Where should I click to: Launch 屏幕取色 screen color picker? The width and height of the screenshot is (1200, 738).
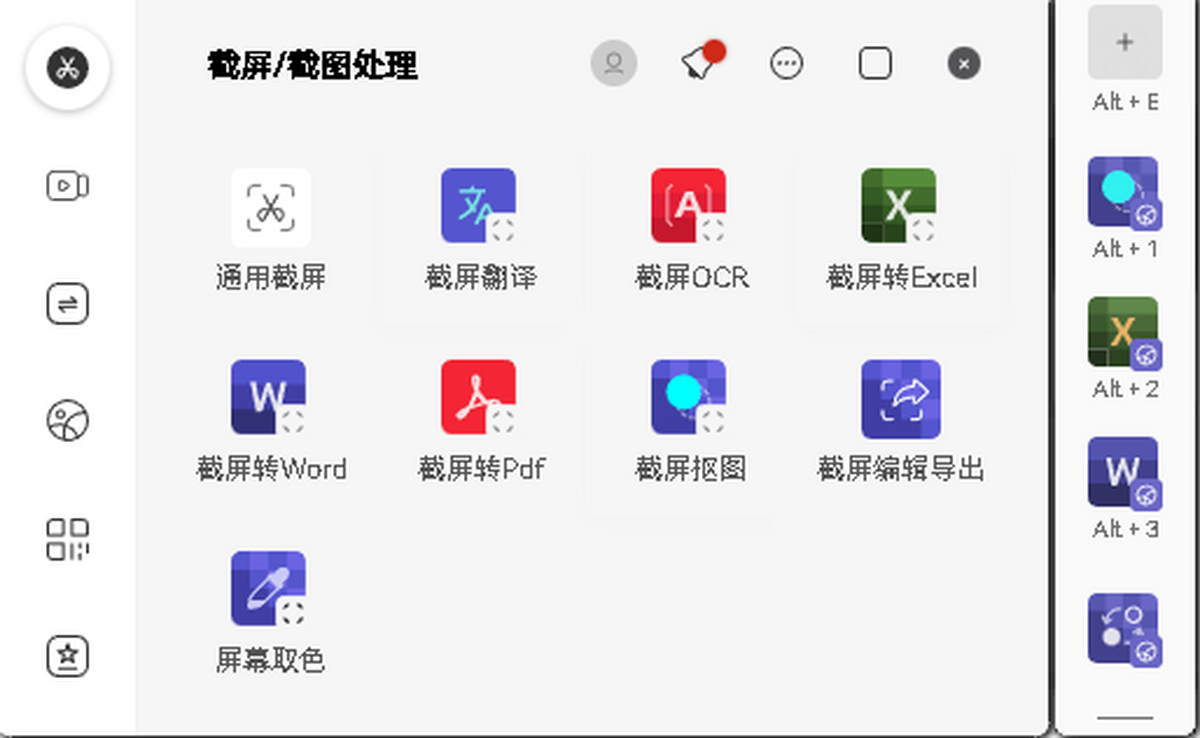pos(270,613)
